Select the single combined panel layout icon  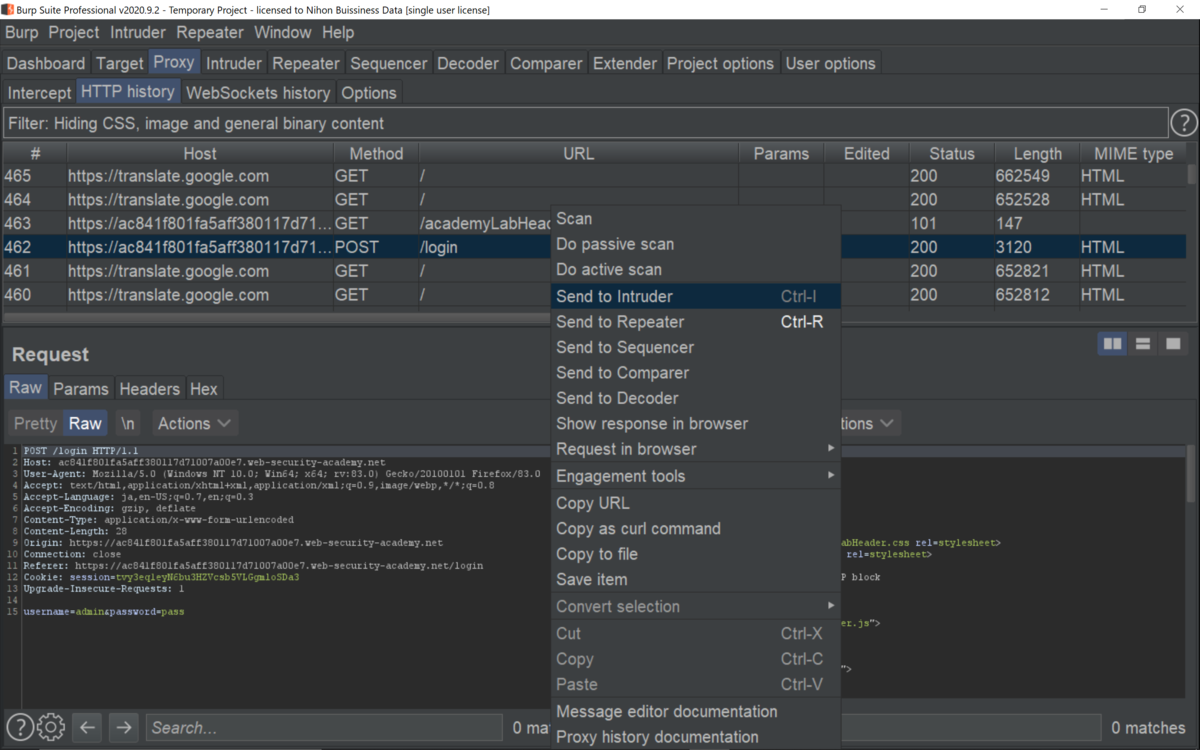point(1172,344)
